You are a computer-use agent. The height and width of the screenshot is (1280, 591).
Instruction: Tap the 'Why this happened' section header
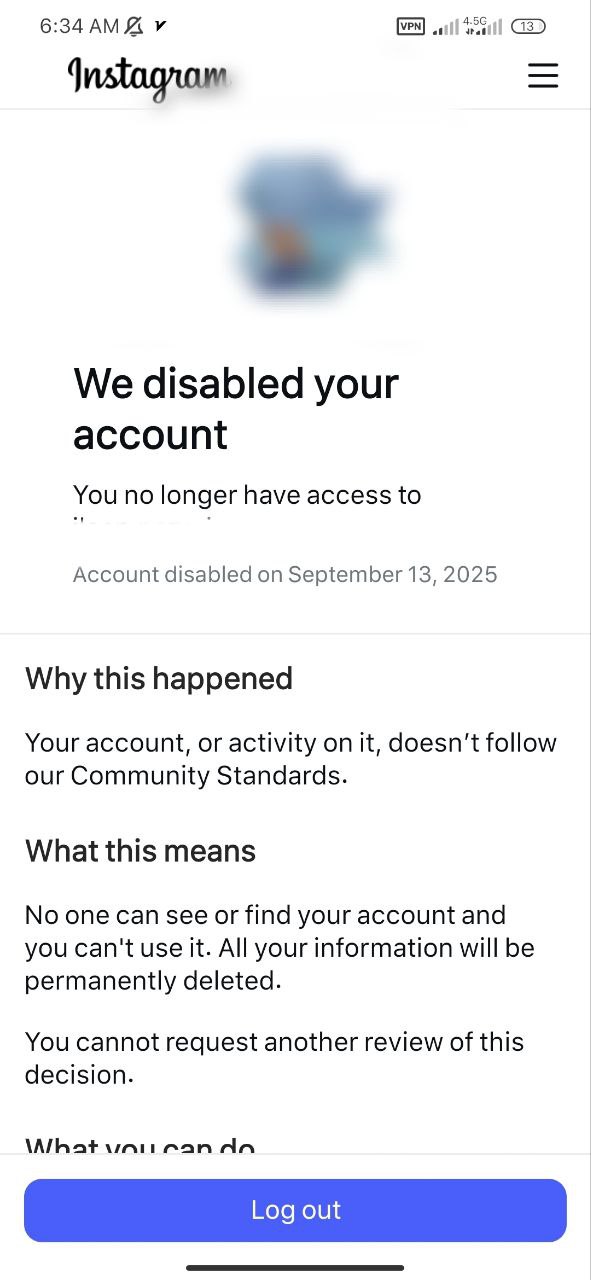[158, 678]
